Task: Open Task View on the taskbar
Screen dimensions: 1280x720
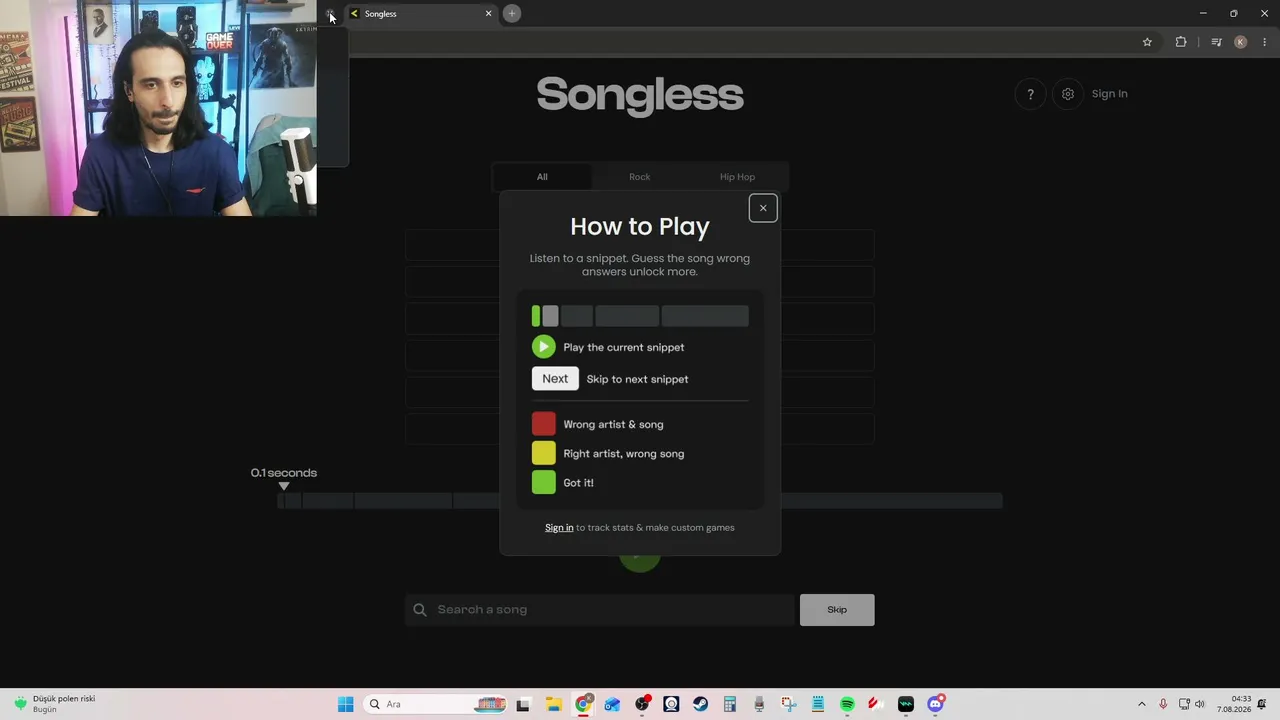Action: 523,704
